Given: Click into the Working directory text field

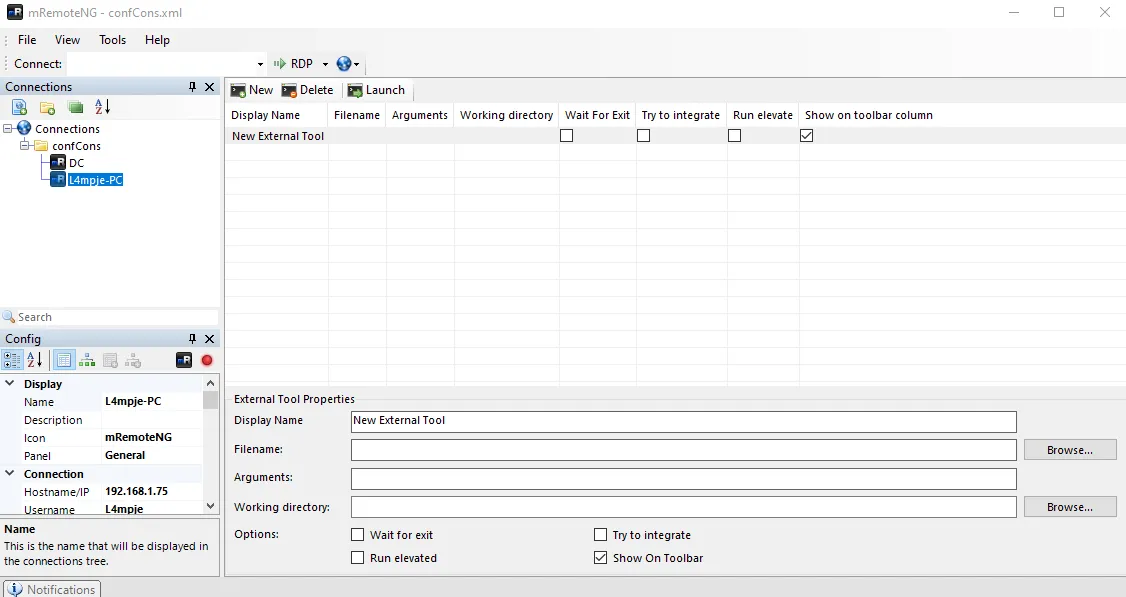Looking at the screenshot, I should point(684,506).
